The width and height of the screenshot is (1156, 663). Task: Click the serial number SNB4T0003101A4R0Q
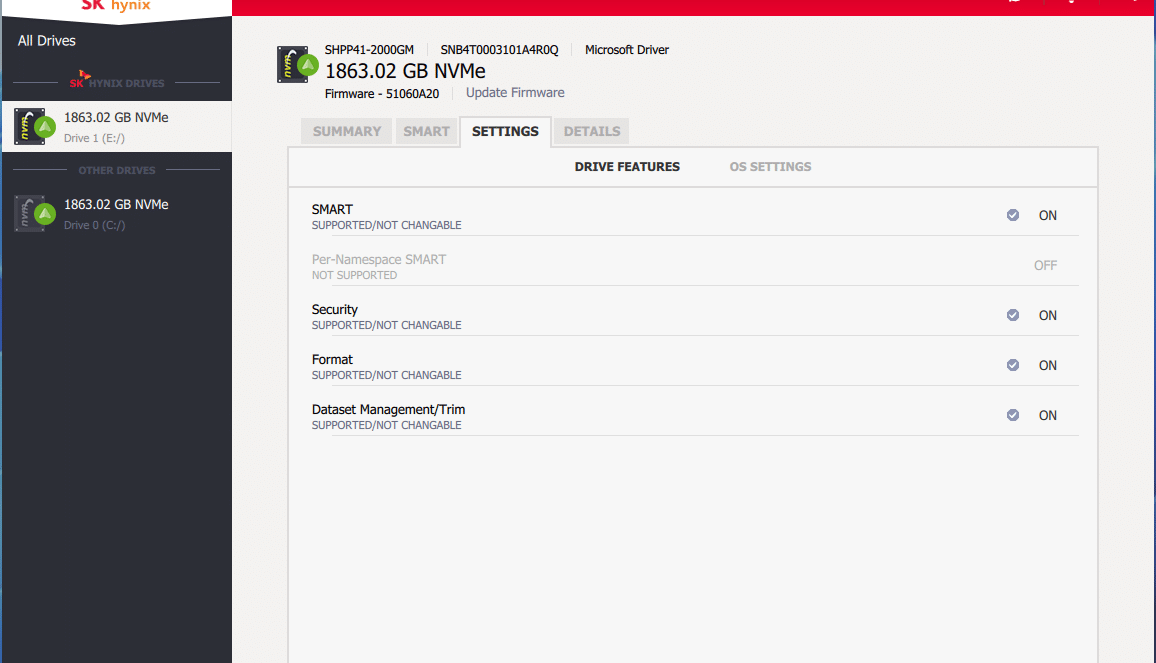(499, 50)
